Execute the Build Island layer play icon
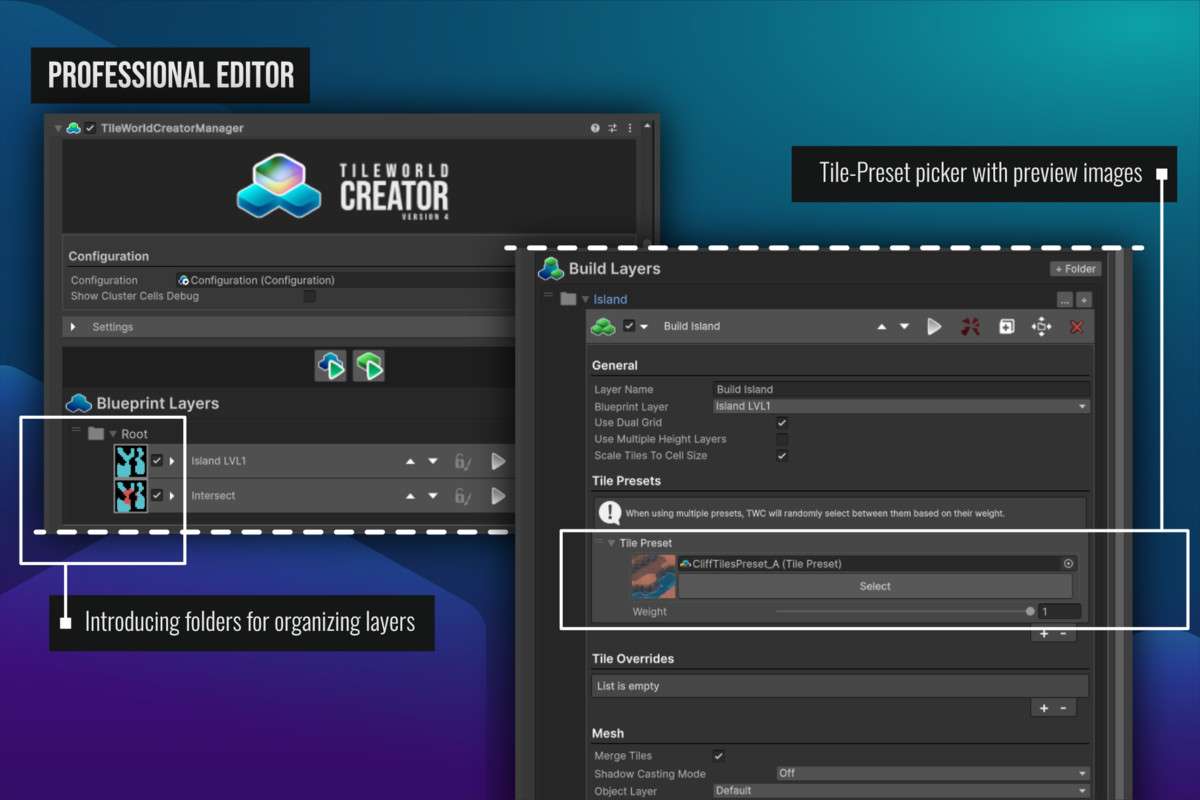Viewport: 1200px width, 800px height. point(934,326)
